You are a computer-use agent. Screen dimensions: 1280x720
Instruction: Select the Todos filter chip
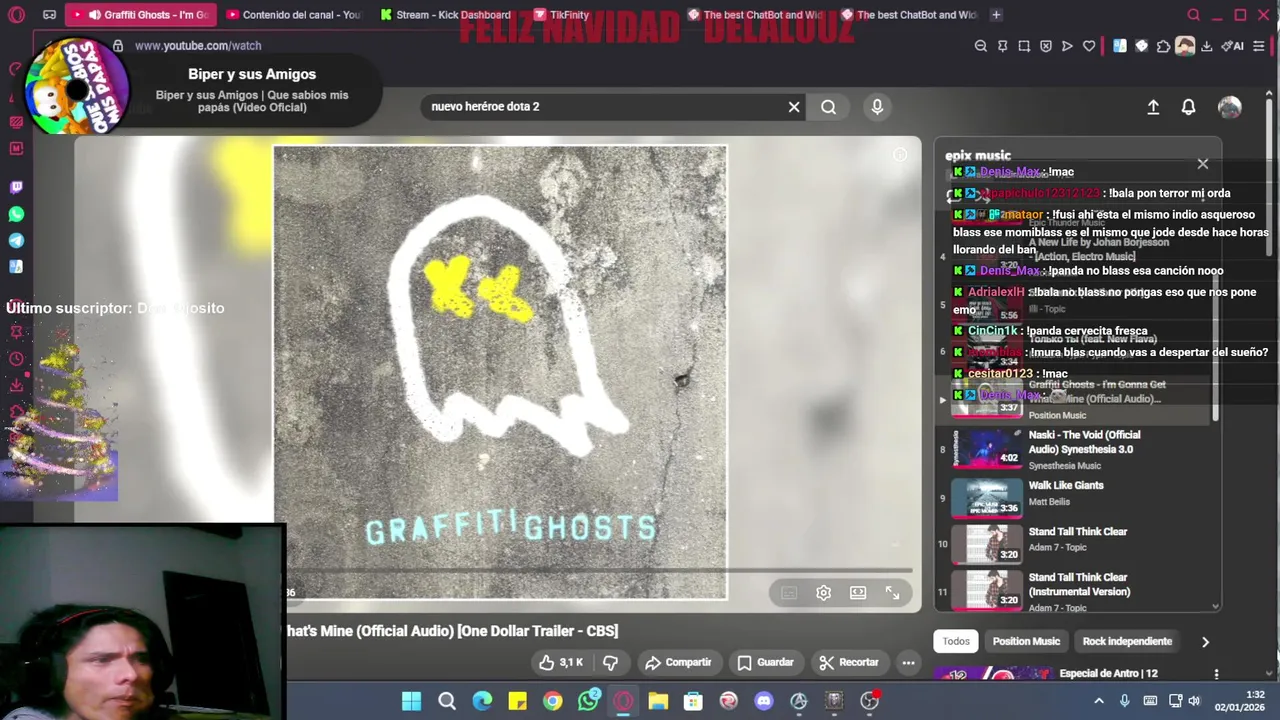pyautogui.click(x=956, y=641)
